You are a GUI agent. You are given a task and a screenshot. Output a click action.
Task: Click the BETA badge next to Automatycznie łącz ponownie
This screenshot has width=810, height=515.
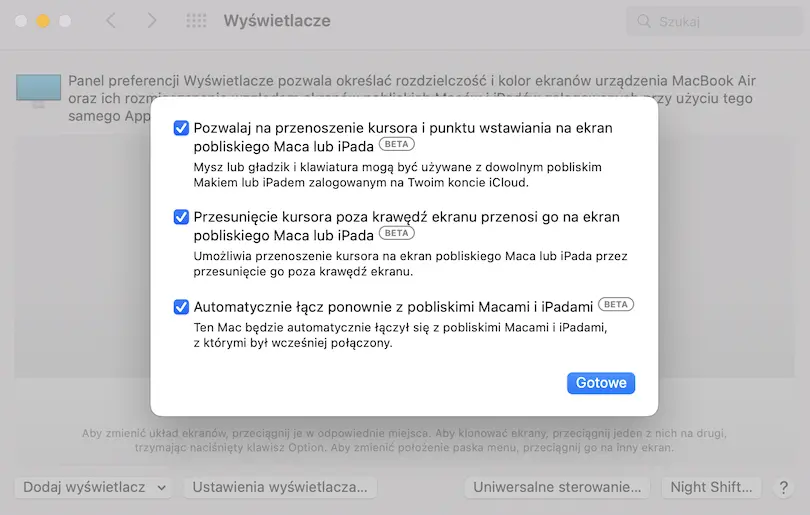point(616,305)
